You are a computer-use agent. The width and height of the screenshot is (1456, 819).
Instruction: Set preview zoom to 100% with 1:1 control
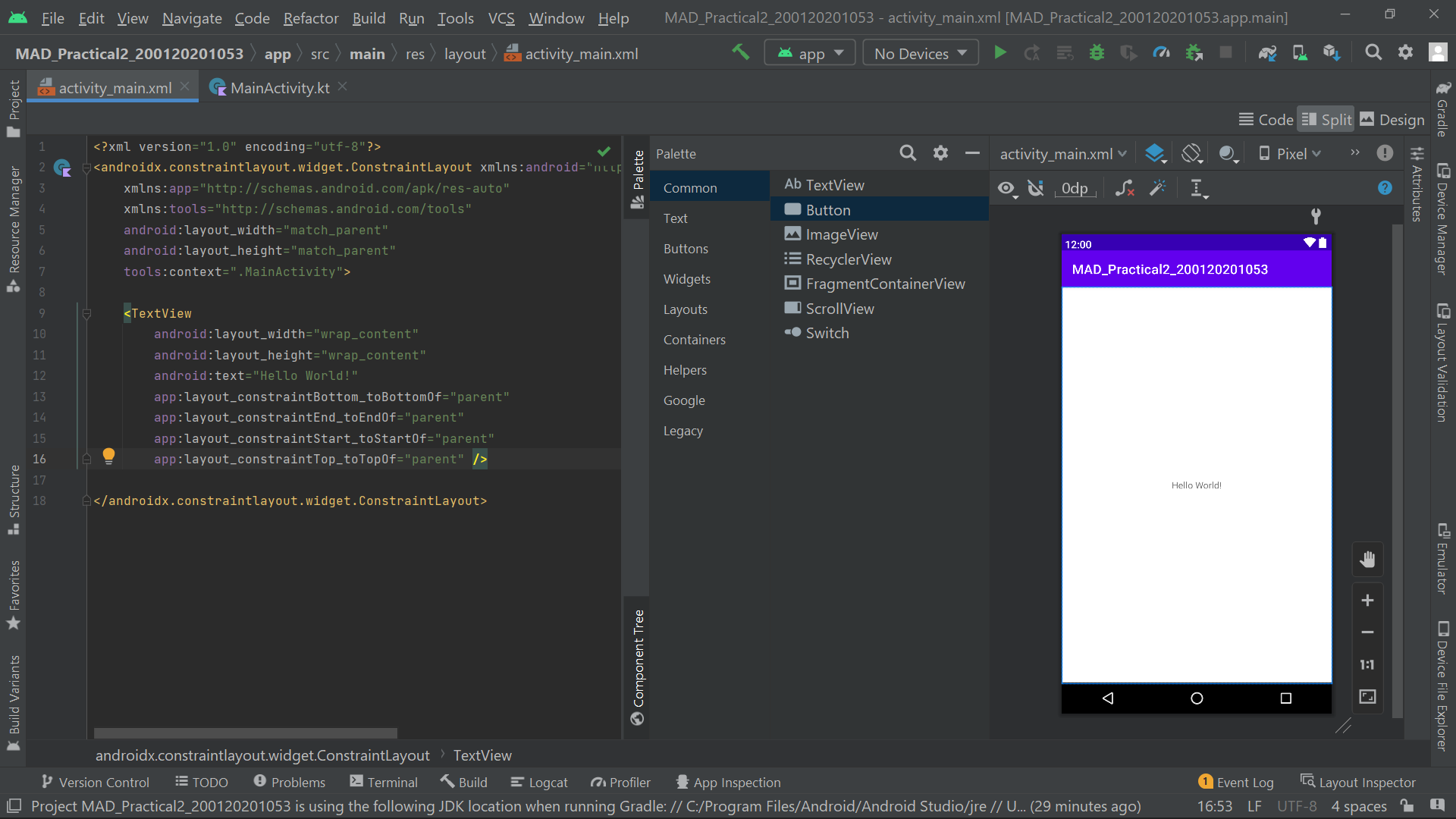point(1367,664)
